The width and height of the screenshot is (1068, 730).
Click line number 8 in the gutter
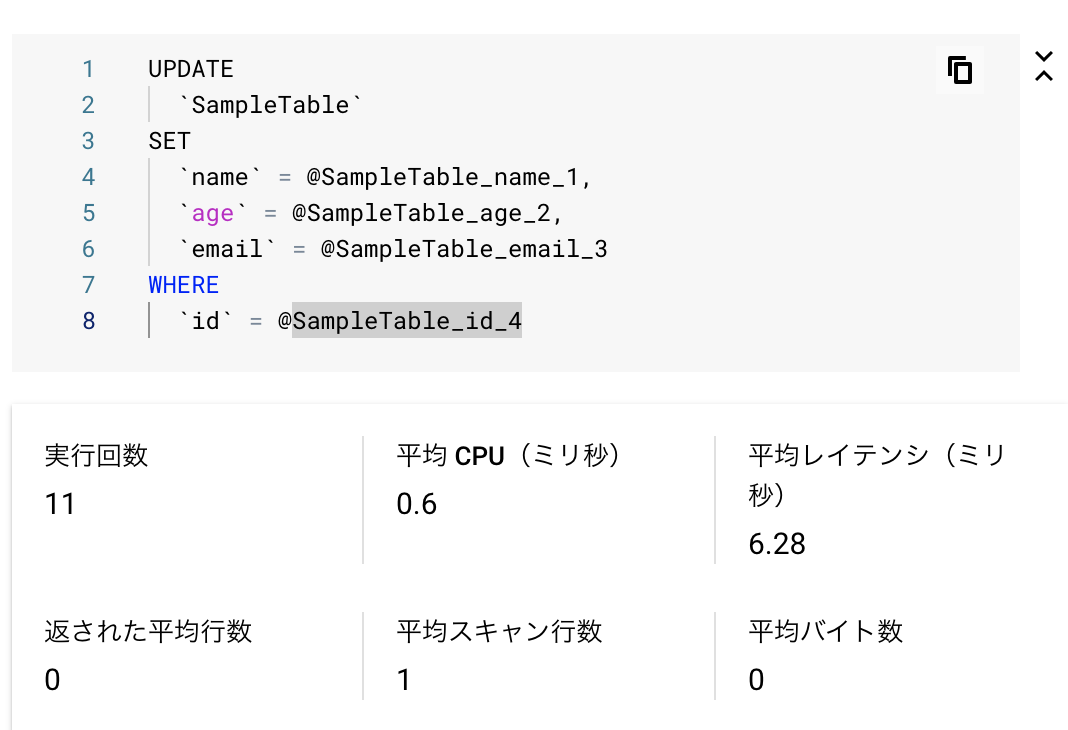[89, 321]
